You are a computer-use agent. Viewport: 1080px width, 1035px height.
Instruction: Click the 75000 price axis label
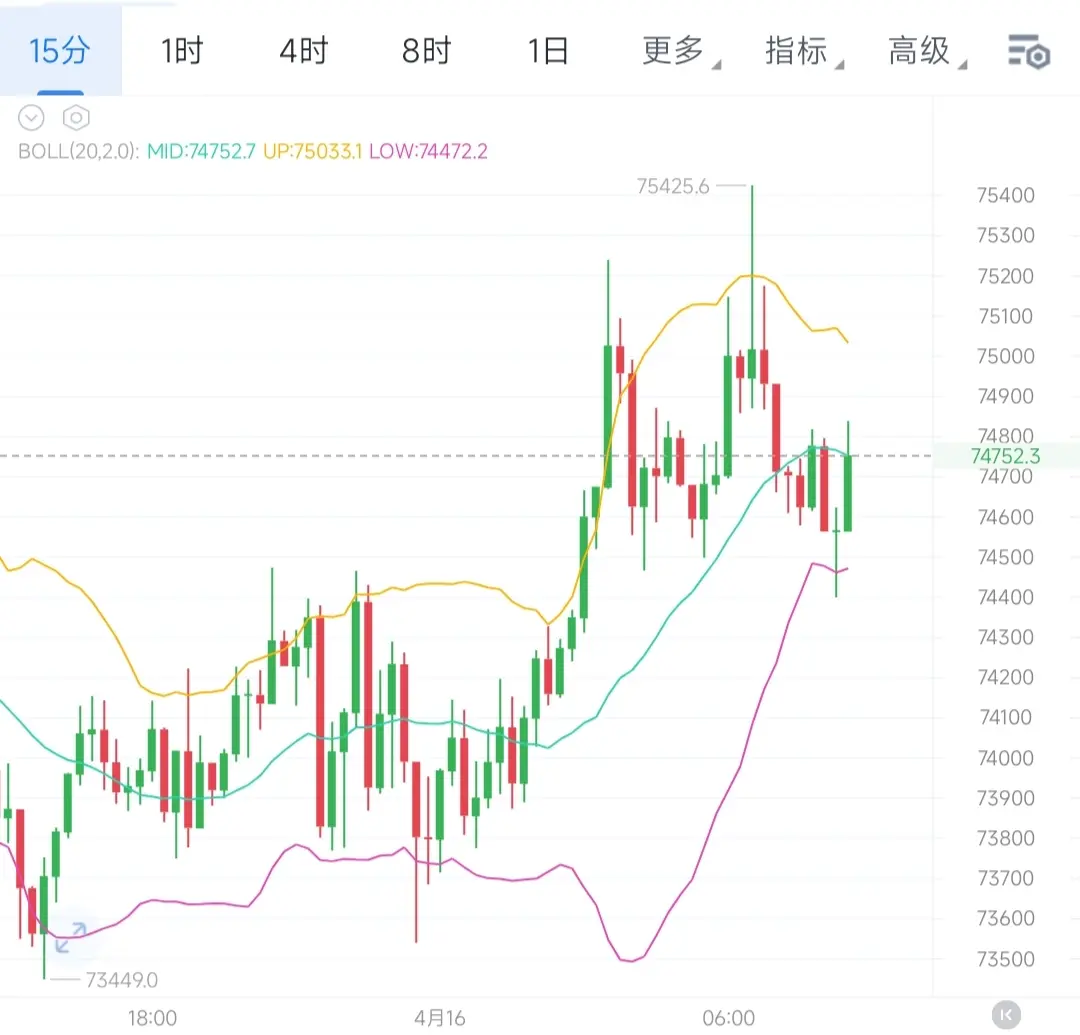1006,356
